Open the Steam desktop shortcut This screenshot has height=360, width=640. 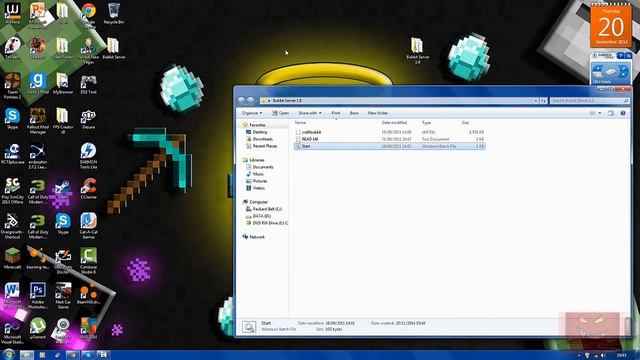tap(62, 189)
